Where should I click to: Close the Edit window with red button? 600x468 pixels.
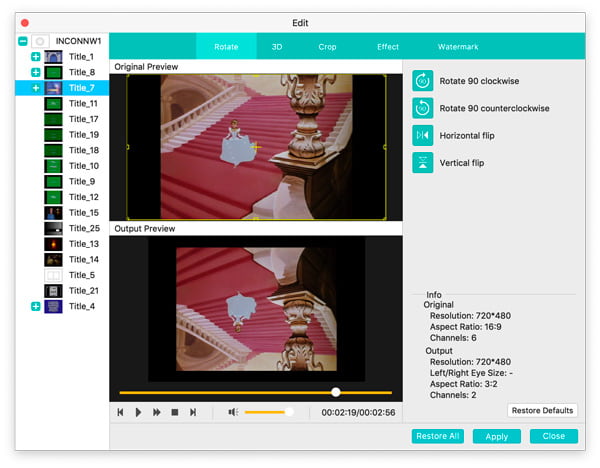pyautogui.click(x=25, y=23)
